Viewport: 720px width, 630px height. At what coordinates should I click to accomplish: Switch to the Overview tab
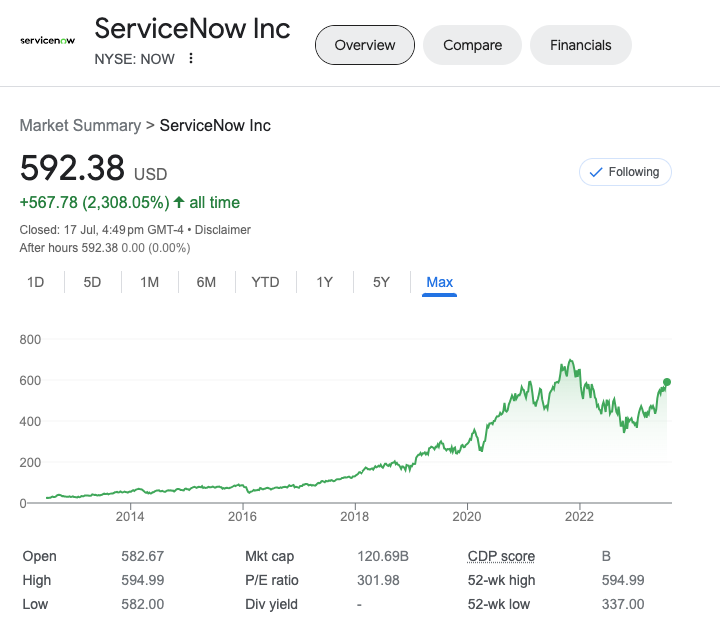[364, 45]
